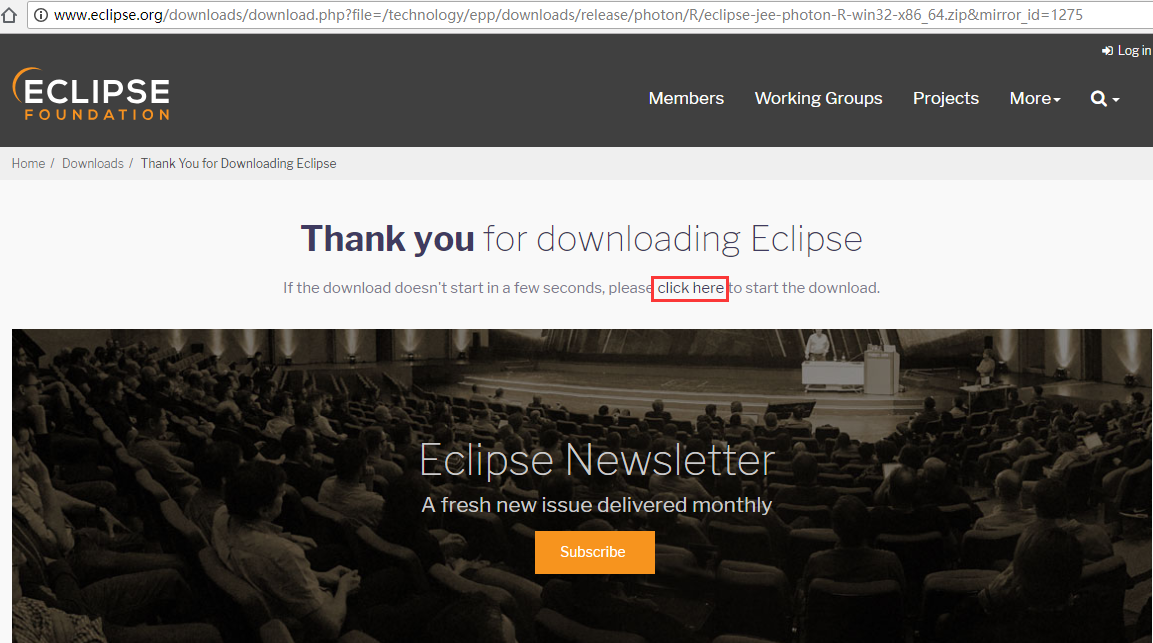Open the Members menu item
The height and width of the screenshot is (643, 1153).
coord(686,99)
